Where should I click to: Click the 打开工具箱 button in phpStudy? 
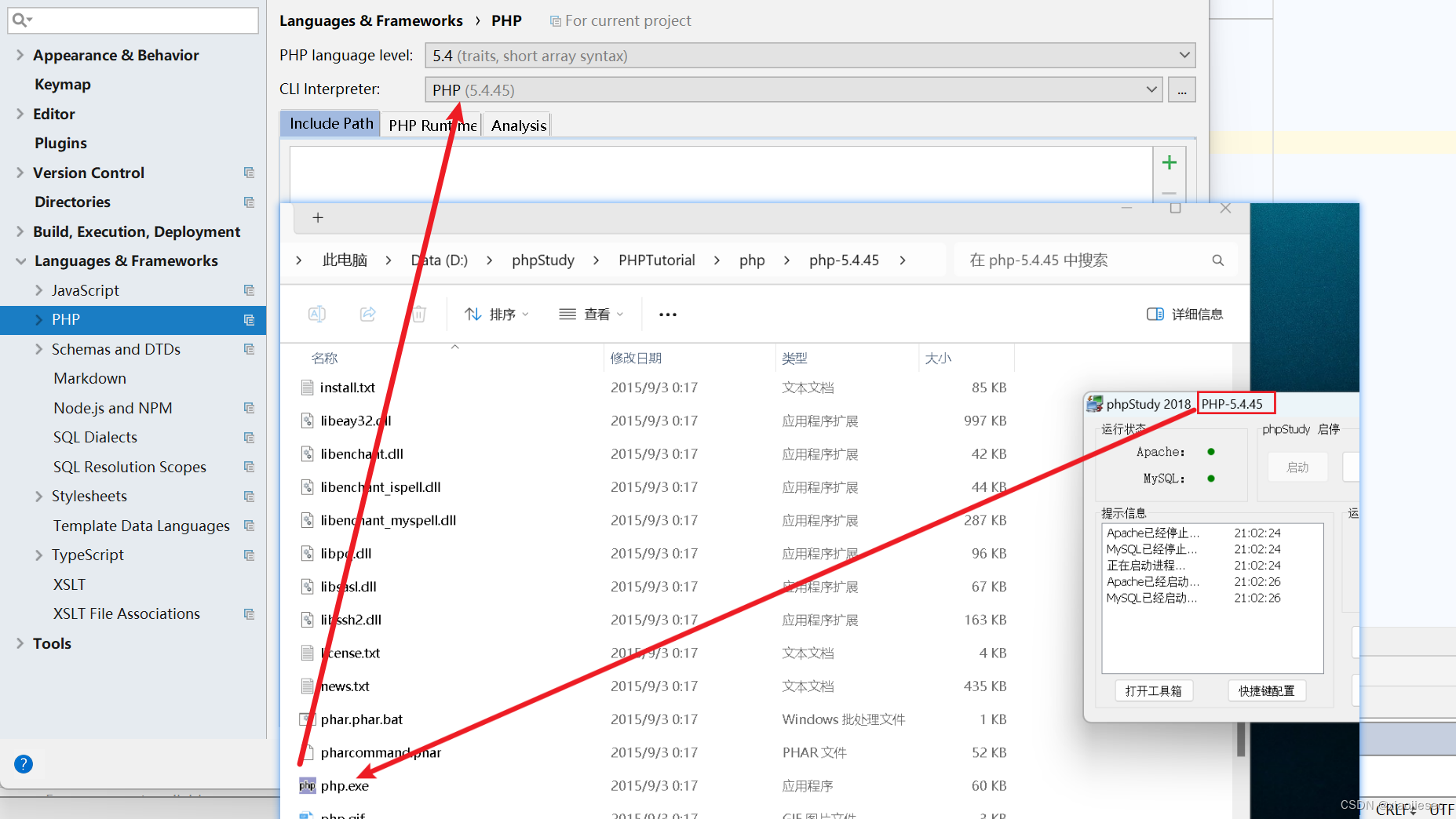coord(1154,690)
